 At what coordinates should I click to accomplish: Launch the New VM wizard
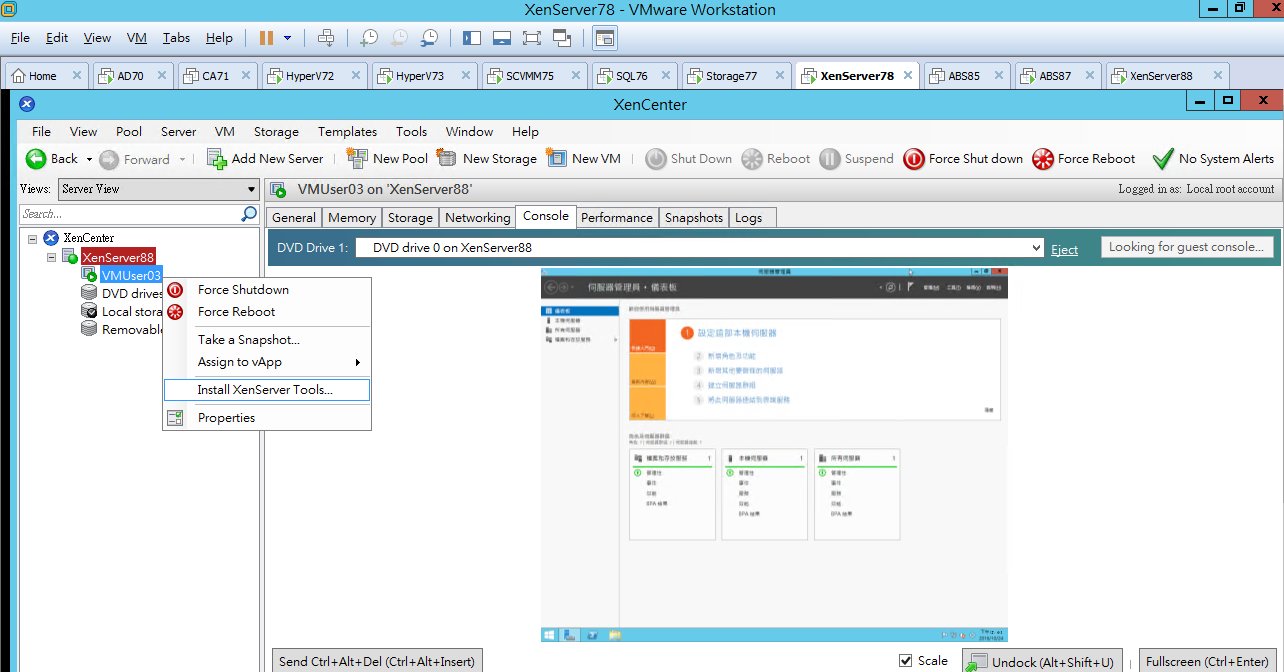click(584, 159)
